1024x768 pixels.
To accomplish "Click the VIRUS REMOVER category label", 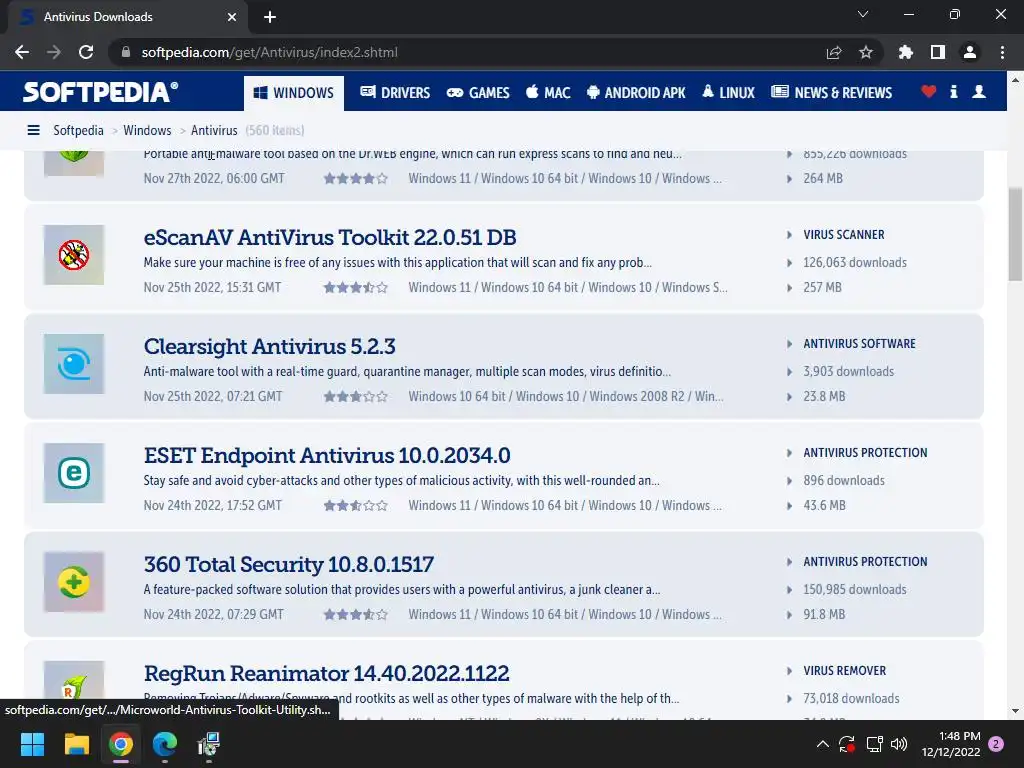I will point(844,671).
